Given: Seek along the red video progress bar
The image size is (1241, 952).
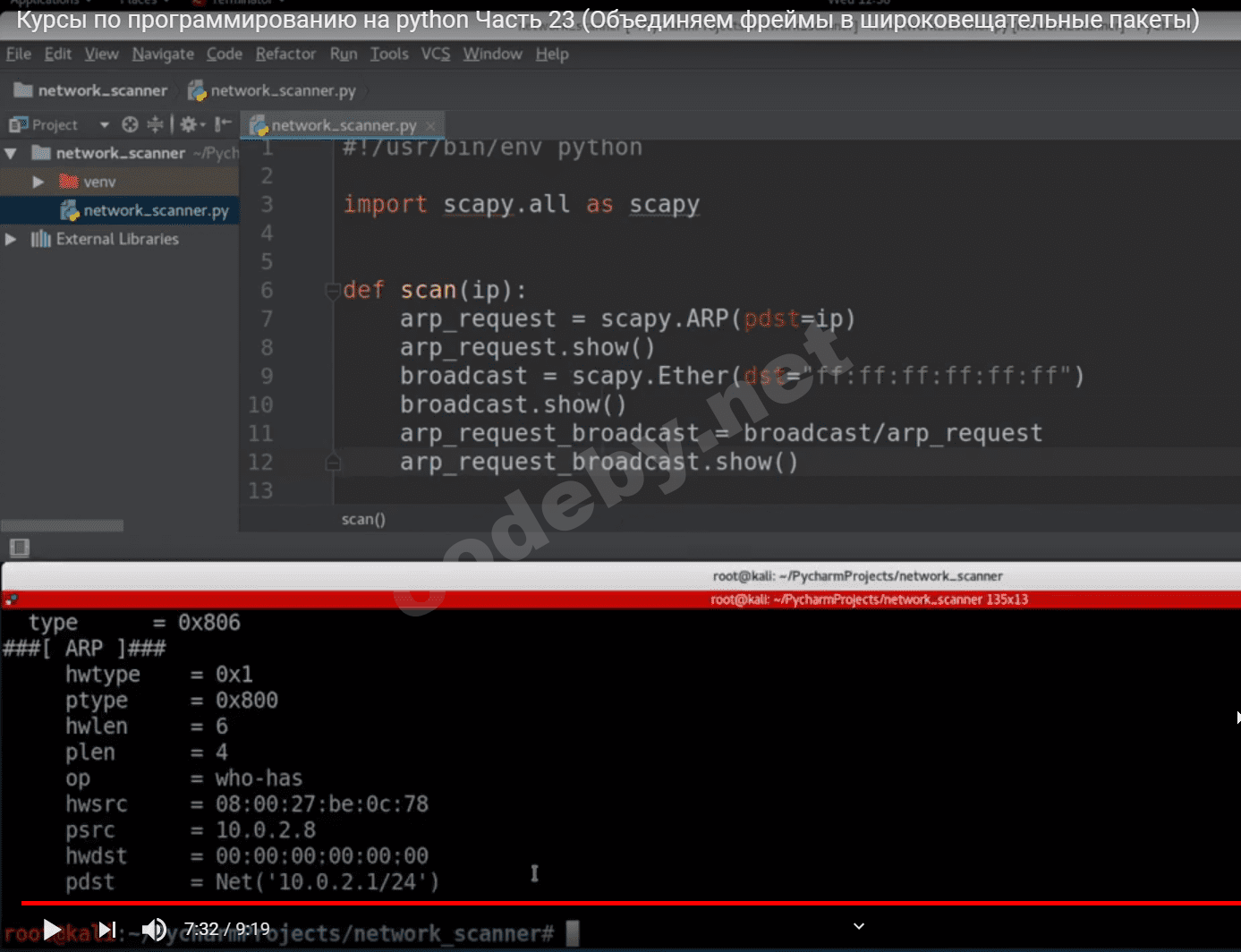Looking at the screenshot, I should (631, 903).
